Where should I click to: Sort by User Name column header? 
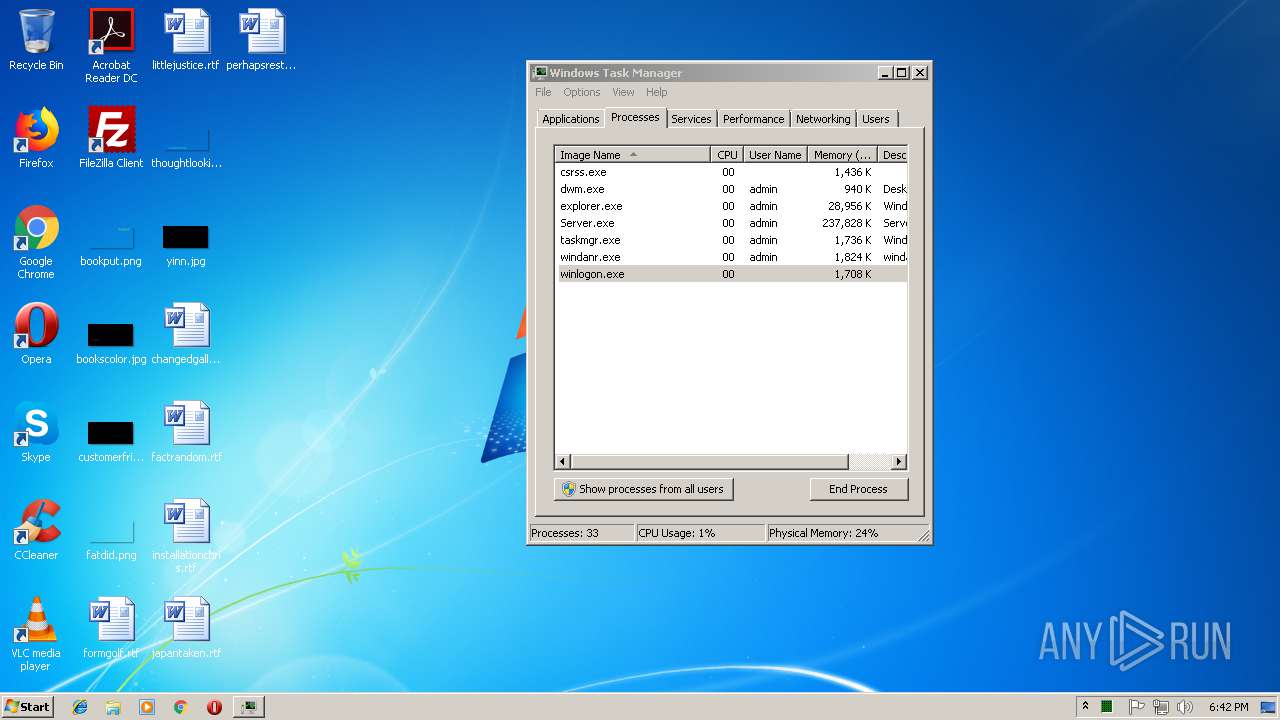[x=775, y=155]
